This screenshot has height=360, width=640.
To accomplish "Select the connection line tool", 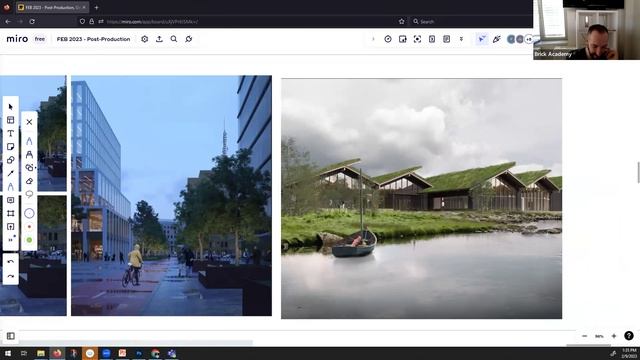I will (x=11, y=173).
